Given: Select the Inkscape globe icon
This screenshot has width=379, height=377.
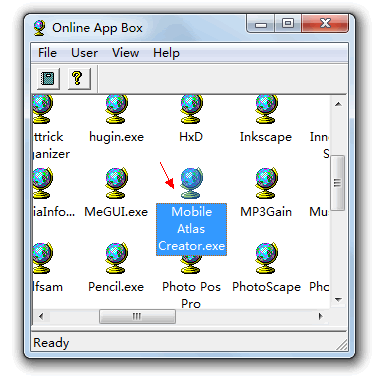Looking at the screenshot, I should point(266,109).
